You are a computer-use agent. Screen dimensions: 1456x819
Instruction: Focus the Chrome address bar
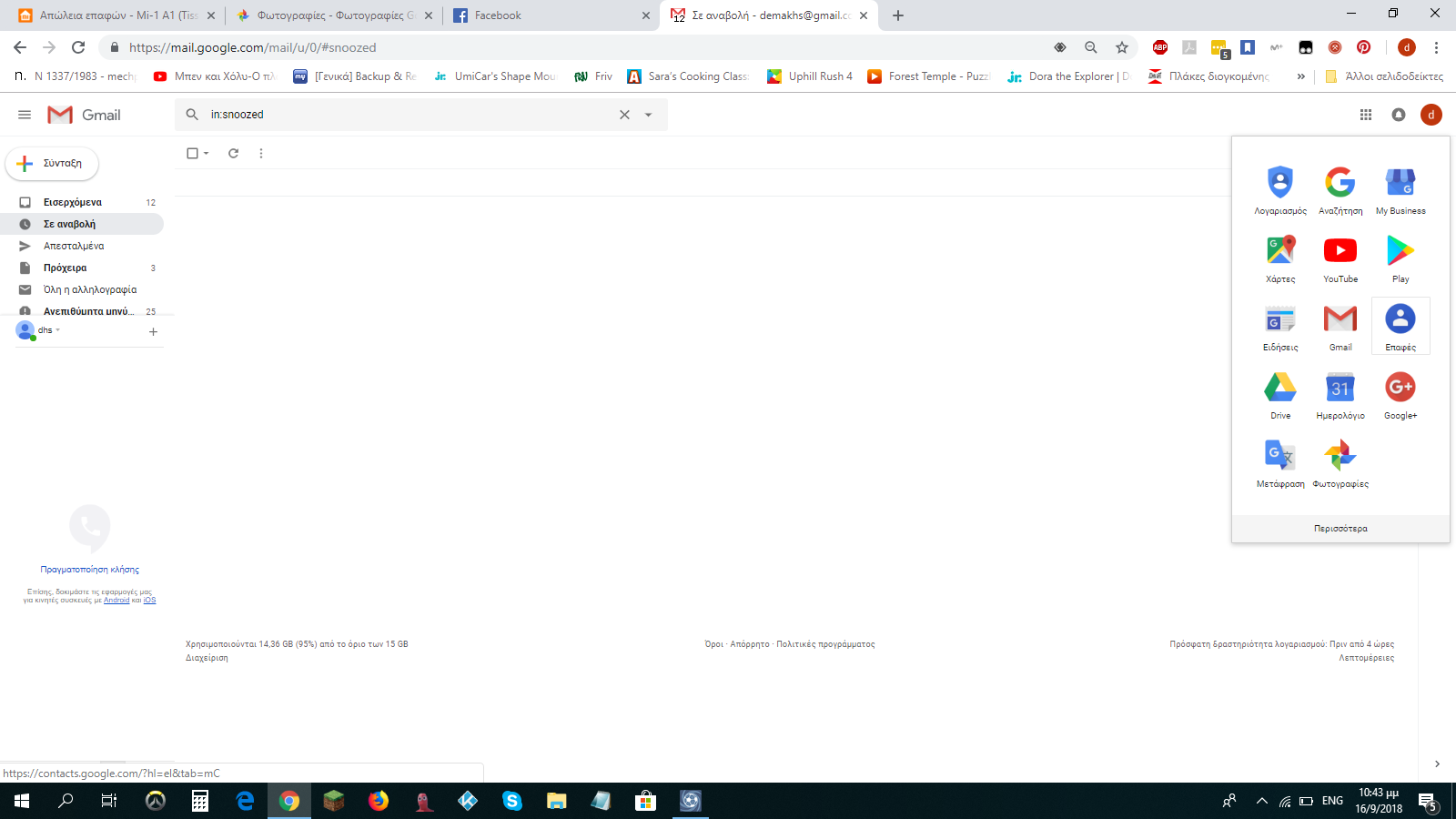click(582, 47)
